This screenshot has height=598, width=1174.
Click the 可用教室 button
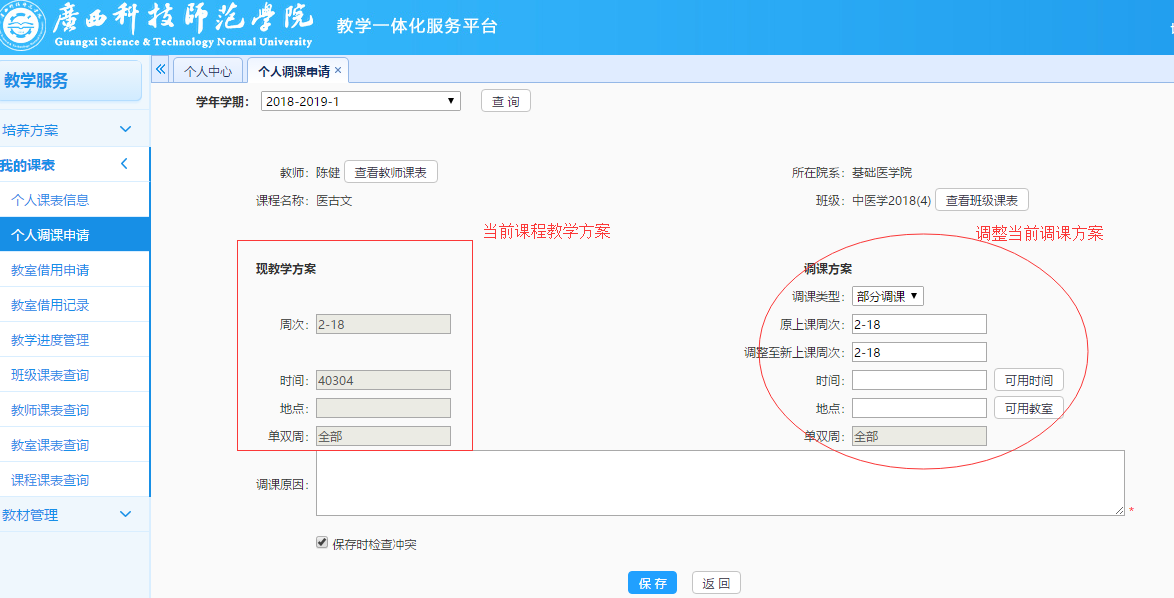(1028, 408)
